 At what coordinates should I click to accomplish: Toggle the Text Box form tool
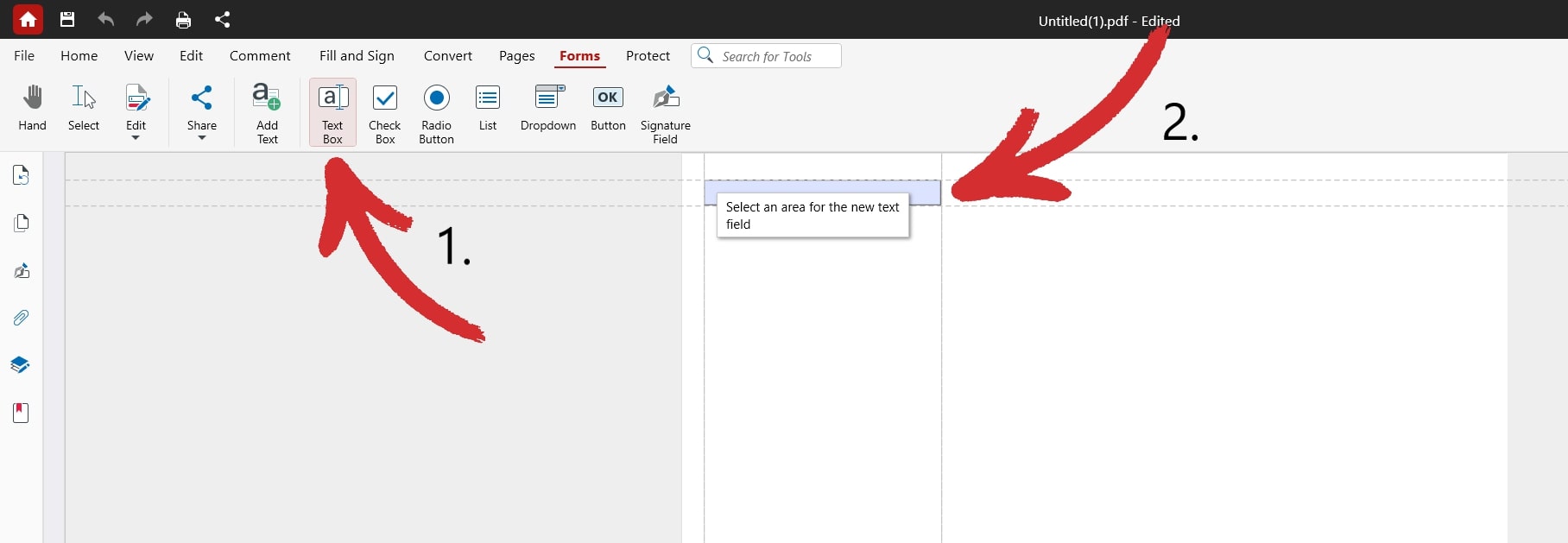[x=332, y=112]
